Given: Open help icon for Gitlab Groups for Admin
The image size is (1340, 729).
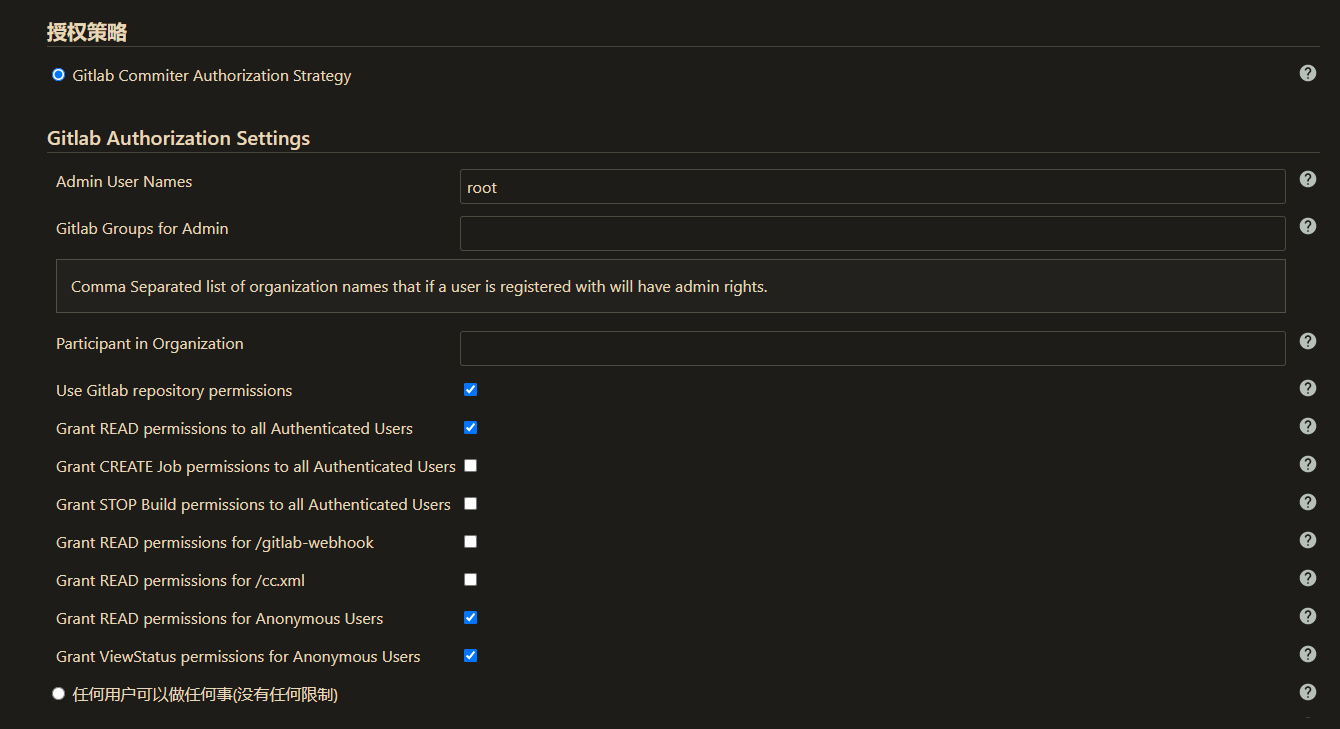Looking at the screenshot, I should [x=1307, y=226].
